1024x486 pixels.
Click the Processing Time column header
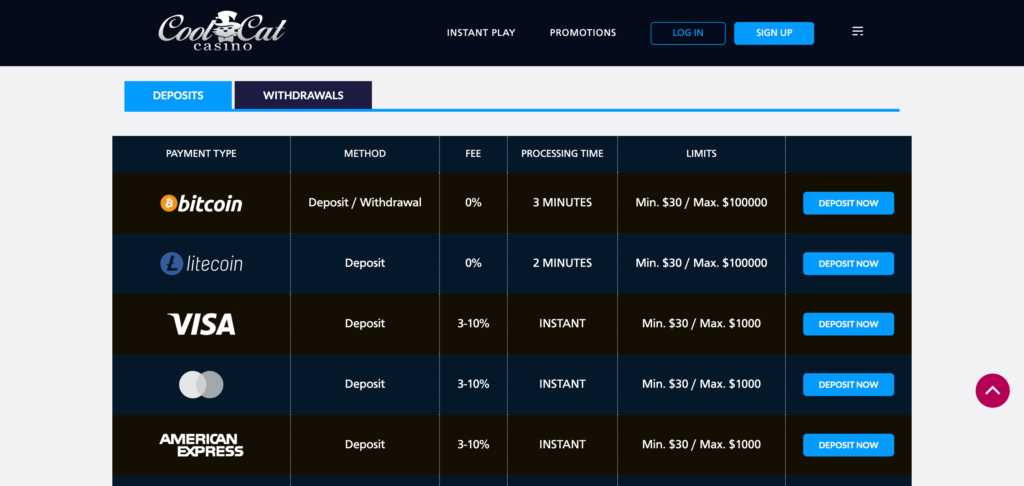click(562, 154)
